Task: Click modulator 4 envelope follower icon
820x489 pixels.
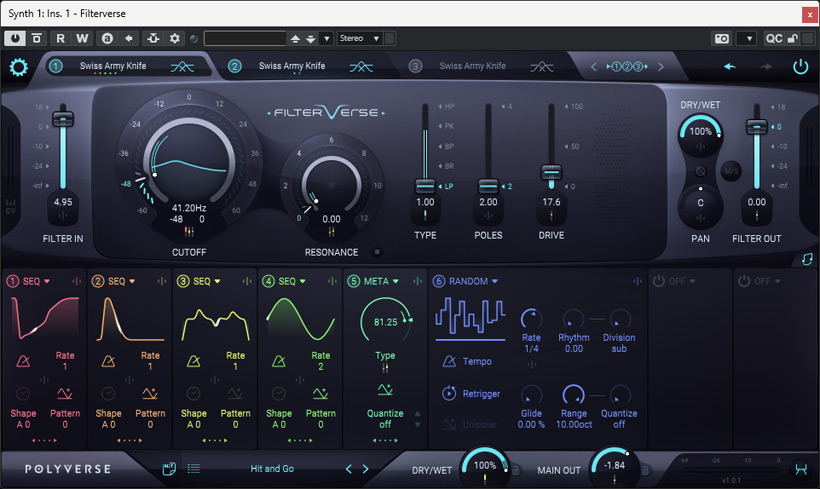Action: [x=320, y=393]
